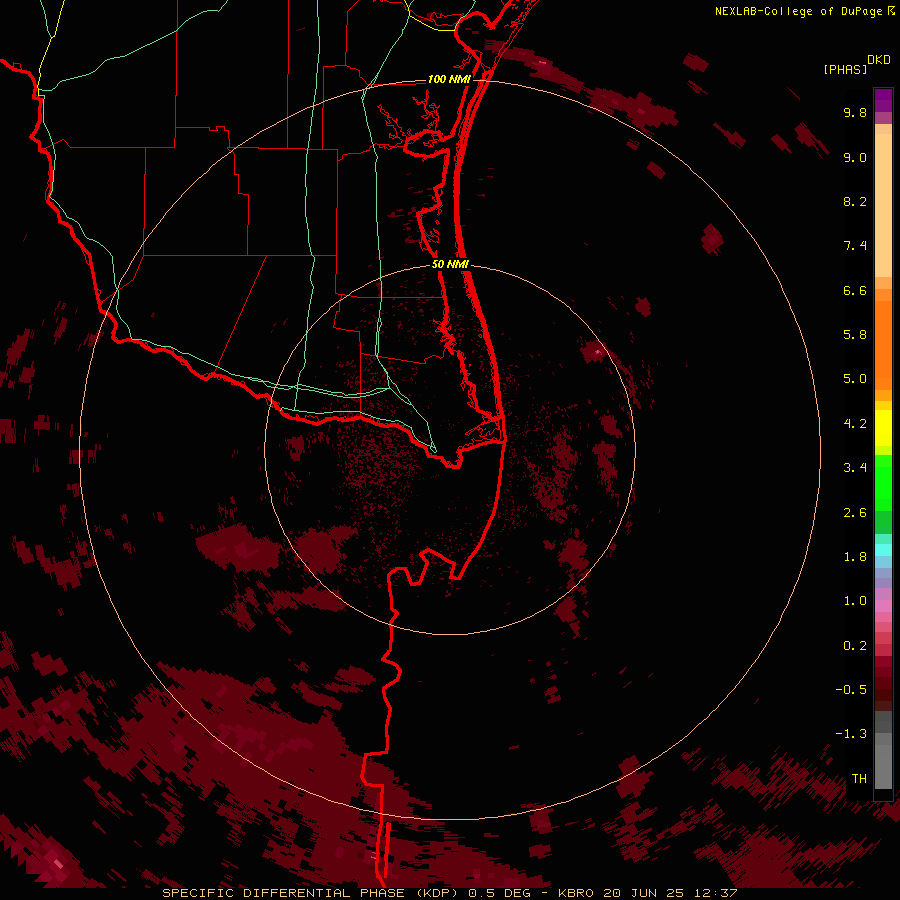The height and width of the screenshot is (900, 900).
Task: Click the 5.8 value on color scale
Action: [855, 335]
